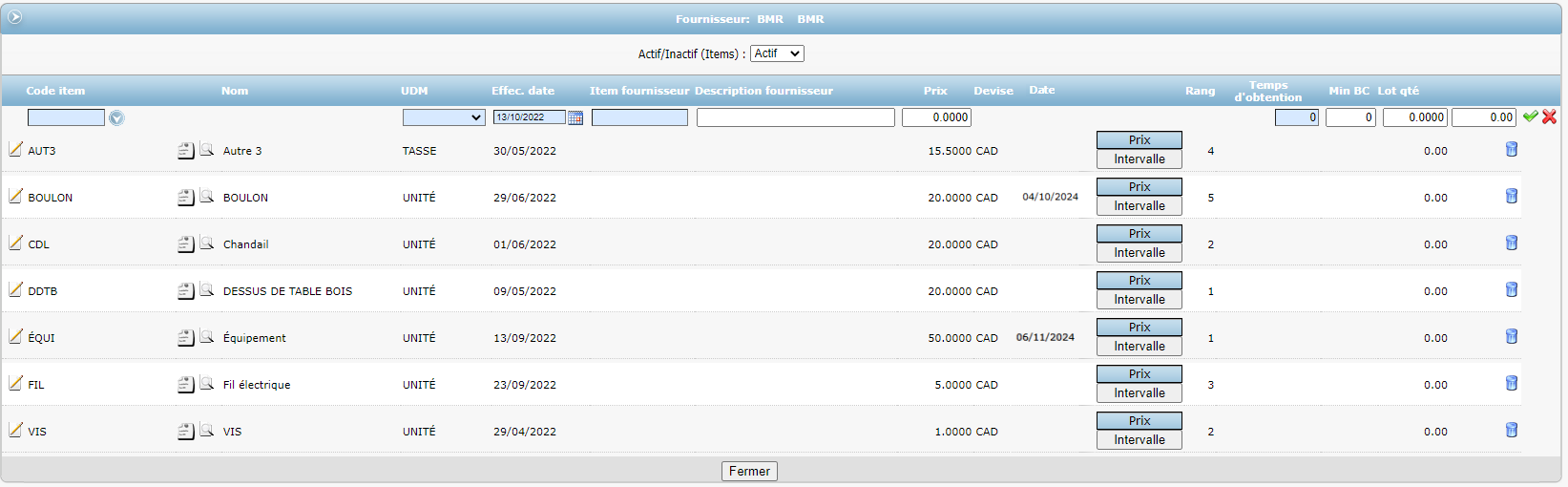Screen dimensions: 1568x487
Task: Cancel the new entry with red X
Action: click(1549, 116)
